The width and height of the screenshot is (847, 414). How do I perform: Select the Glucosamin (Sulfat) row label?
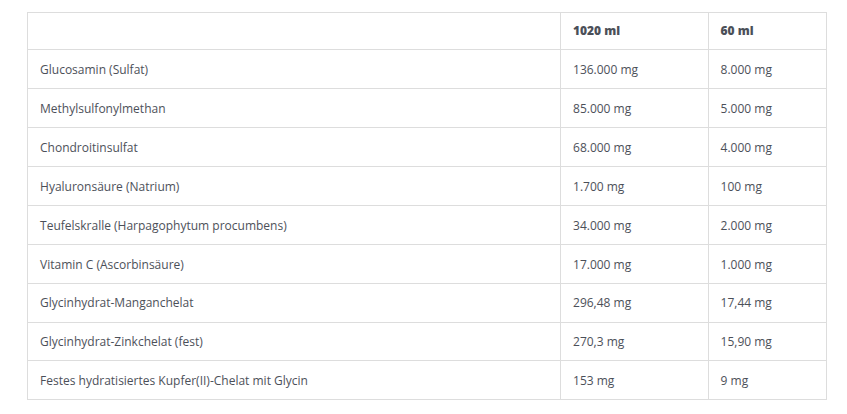click(94, 70)
